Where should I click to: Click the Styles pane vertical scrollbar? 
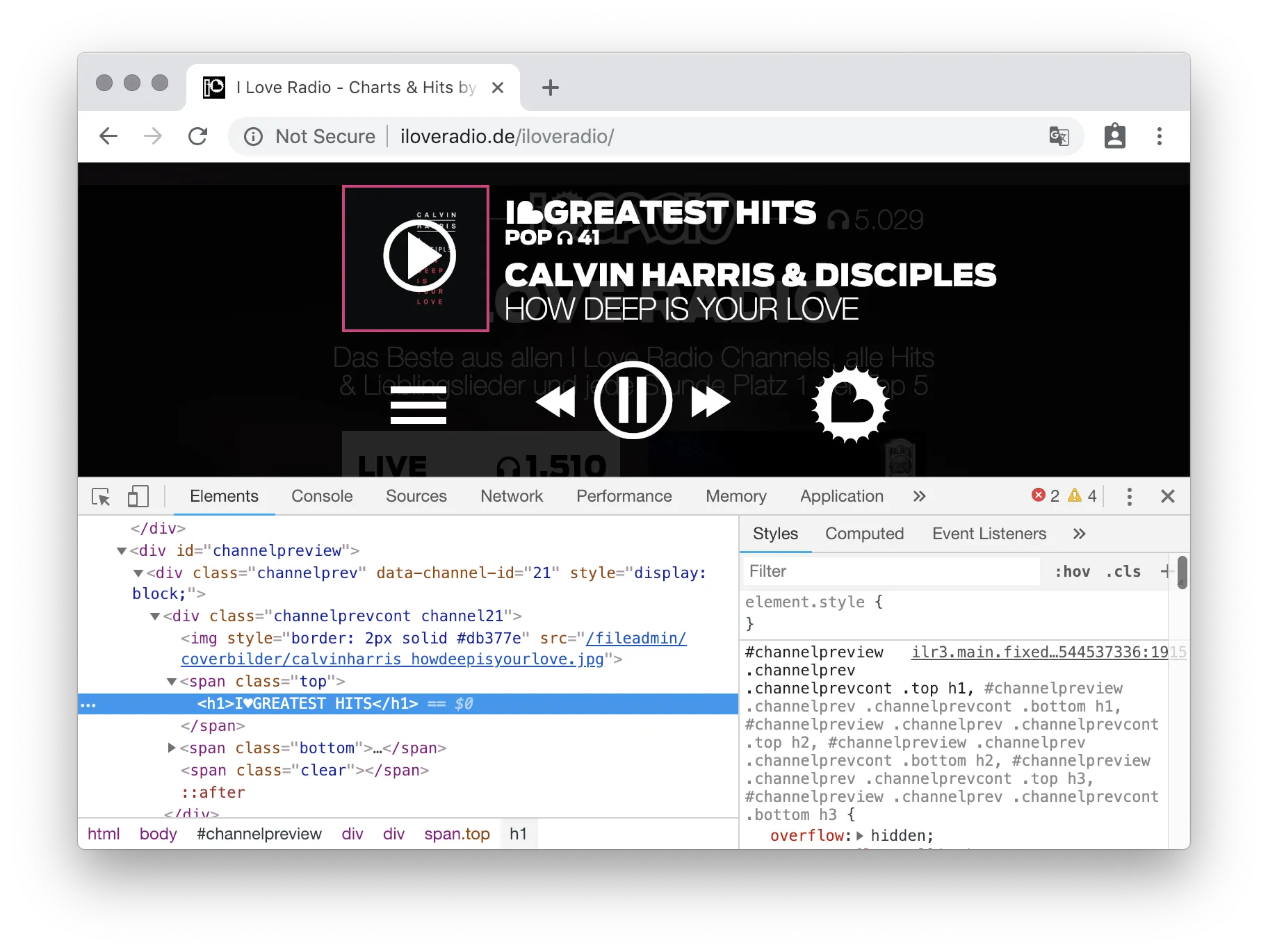coord(1182,571)
